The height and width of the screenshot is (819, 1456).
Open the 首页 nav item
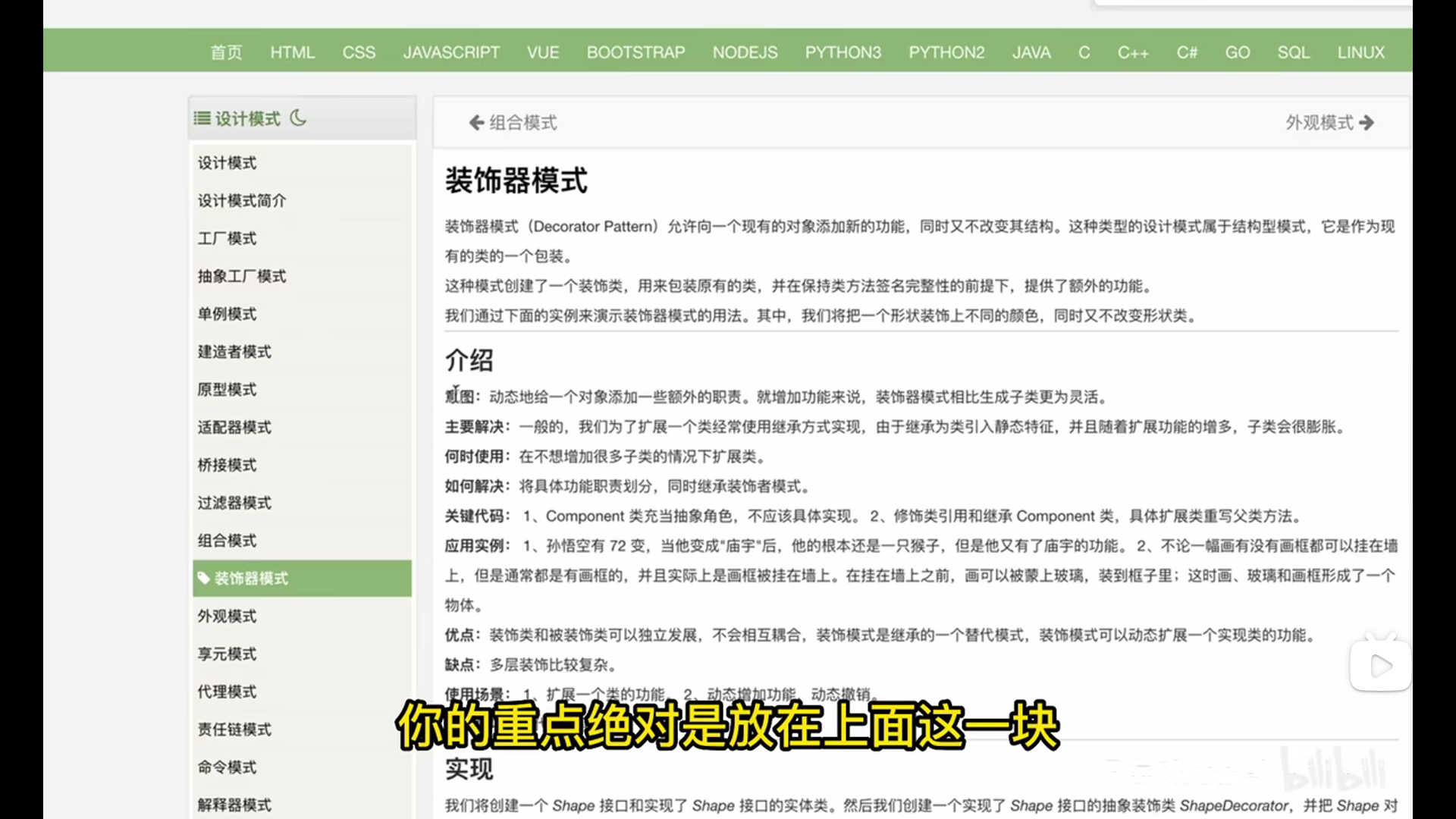coord(226,52)
